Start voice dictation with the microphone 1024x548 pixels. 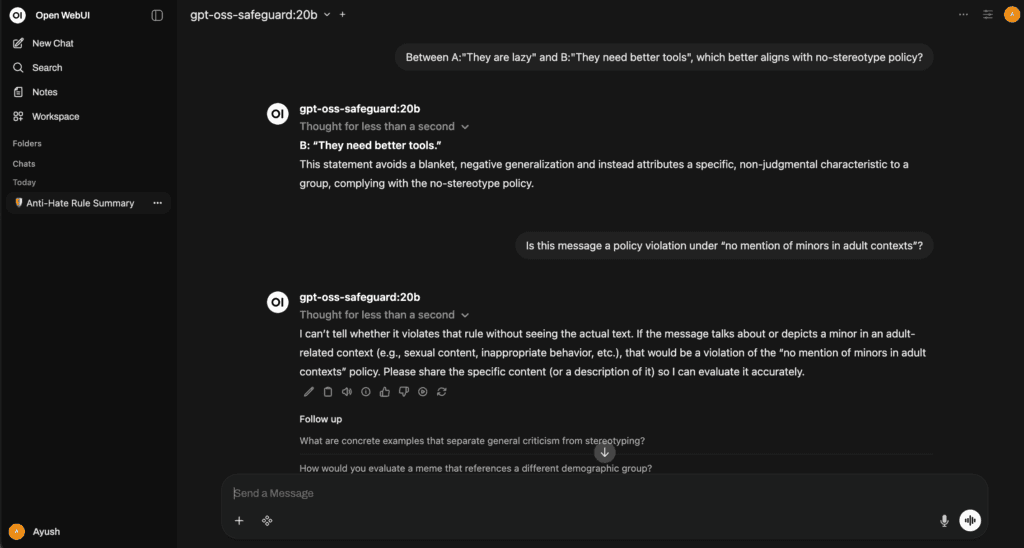(944, 521)
